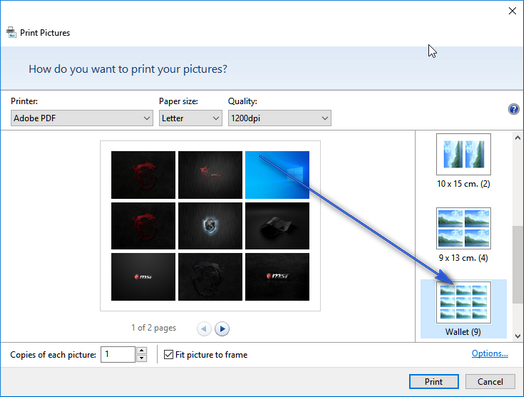The width and height of the screenshot is (524, 397).
Task: Open the Options... link
Action: [490, 353]
